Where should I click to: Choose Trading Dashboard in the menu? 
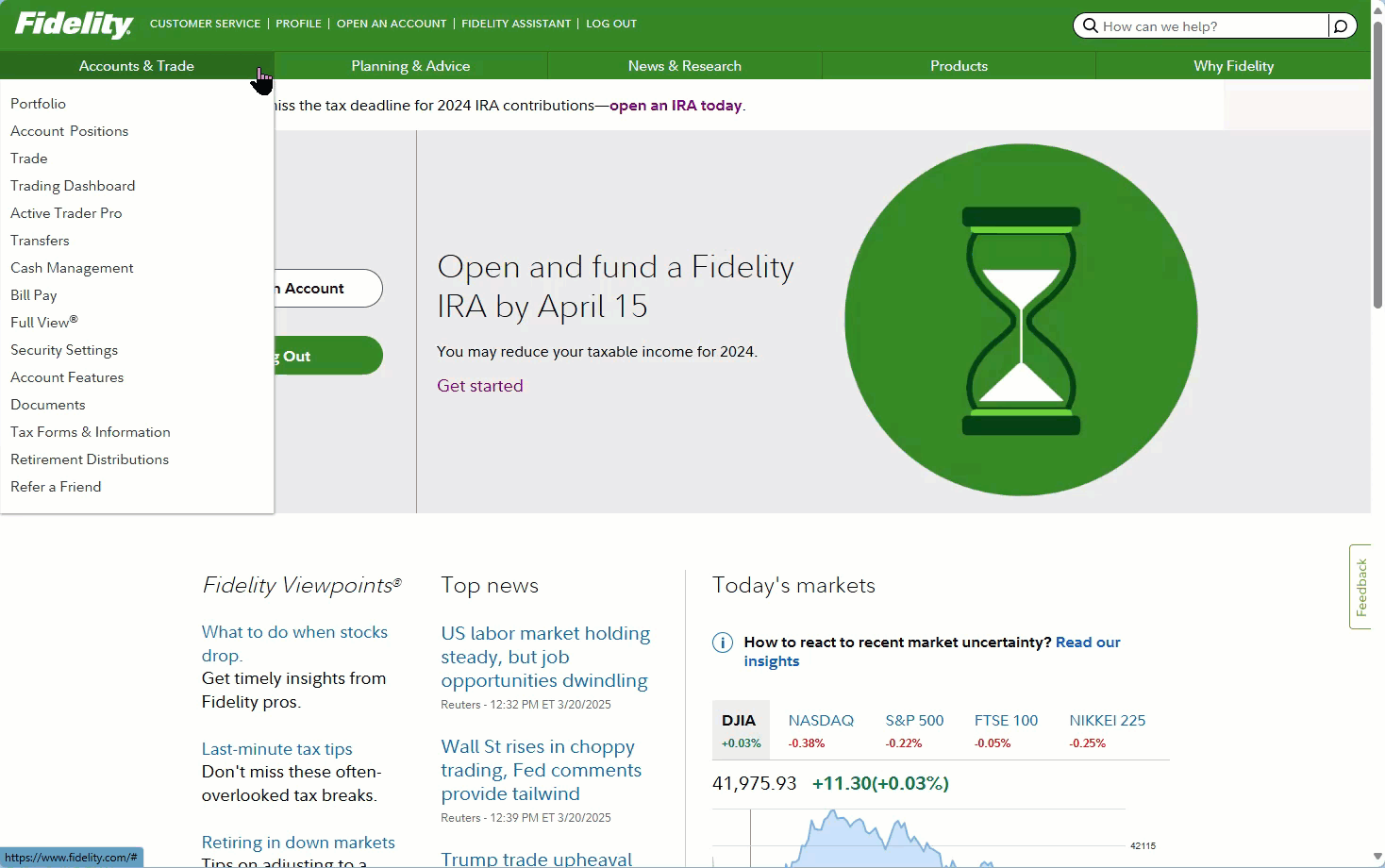coord(73,186)
